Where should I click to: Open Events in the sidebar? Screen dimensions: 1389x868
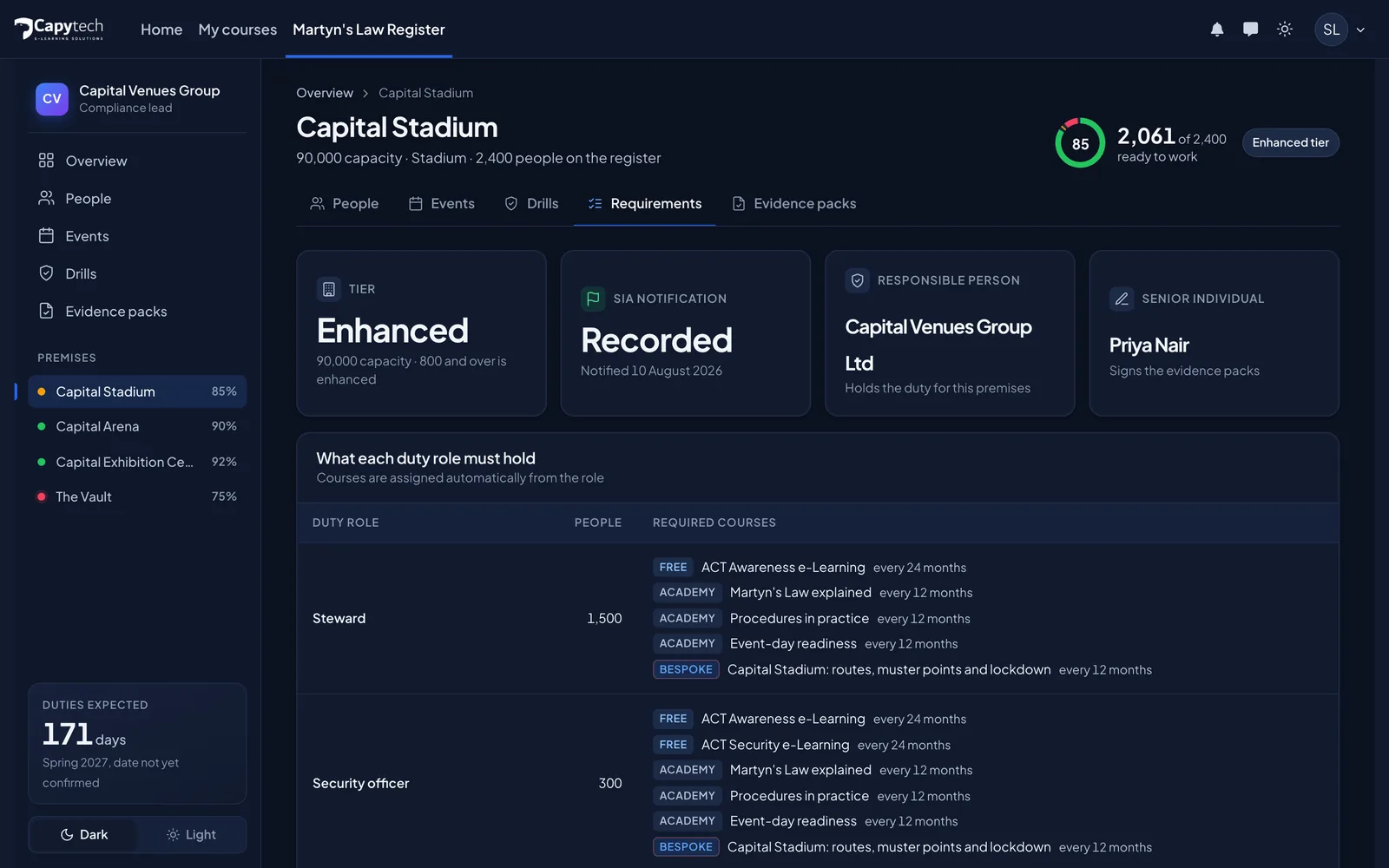137,236
